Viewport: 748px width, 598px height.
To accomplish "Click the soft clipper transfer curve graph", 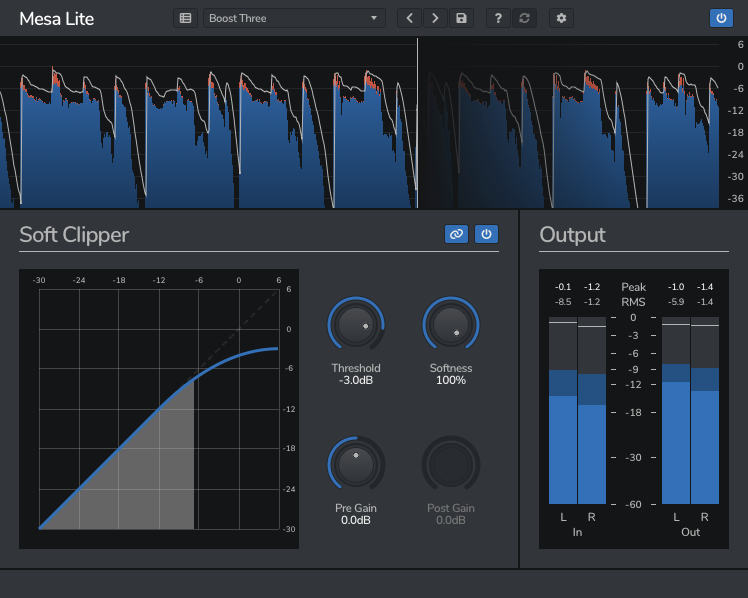I will [x=158, y=408].
